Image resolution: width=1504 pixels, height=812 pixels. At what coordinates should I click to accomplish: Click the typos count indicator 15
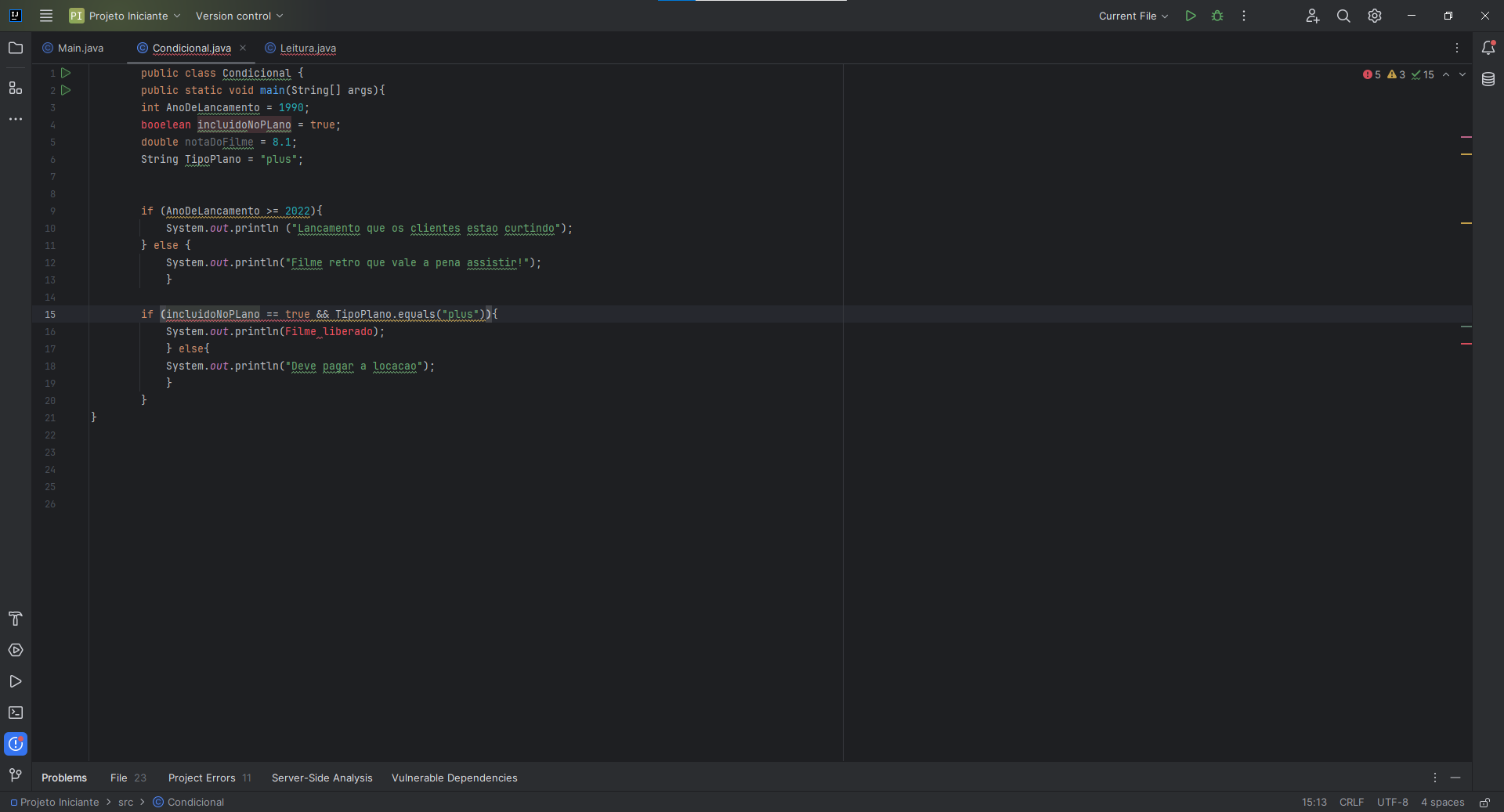coord(1423,74)
